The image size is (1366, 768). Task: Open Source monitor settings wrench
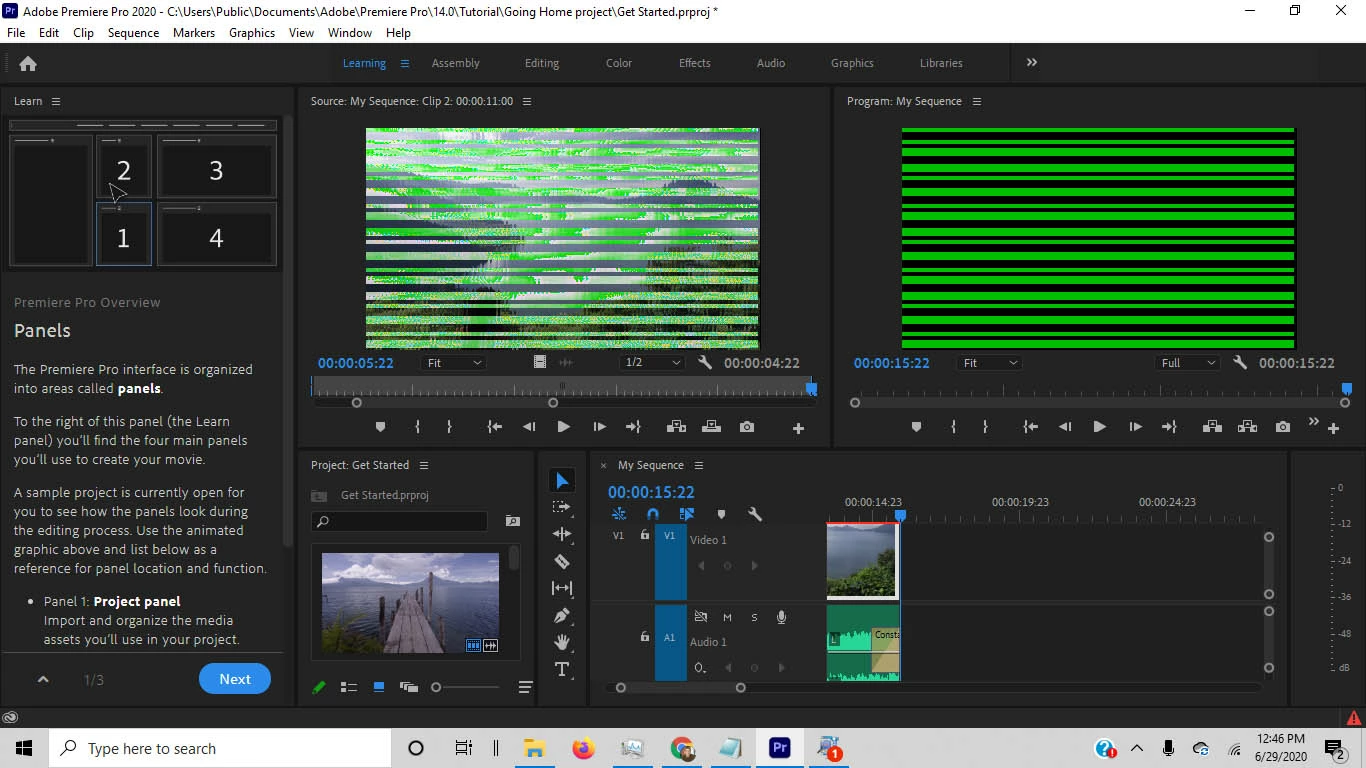click(x=704, y=363)
